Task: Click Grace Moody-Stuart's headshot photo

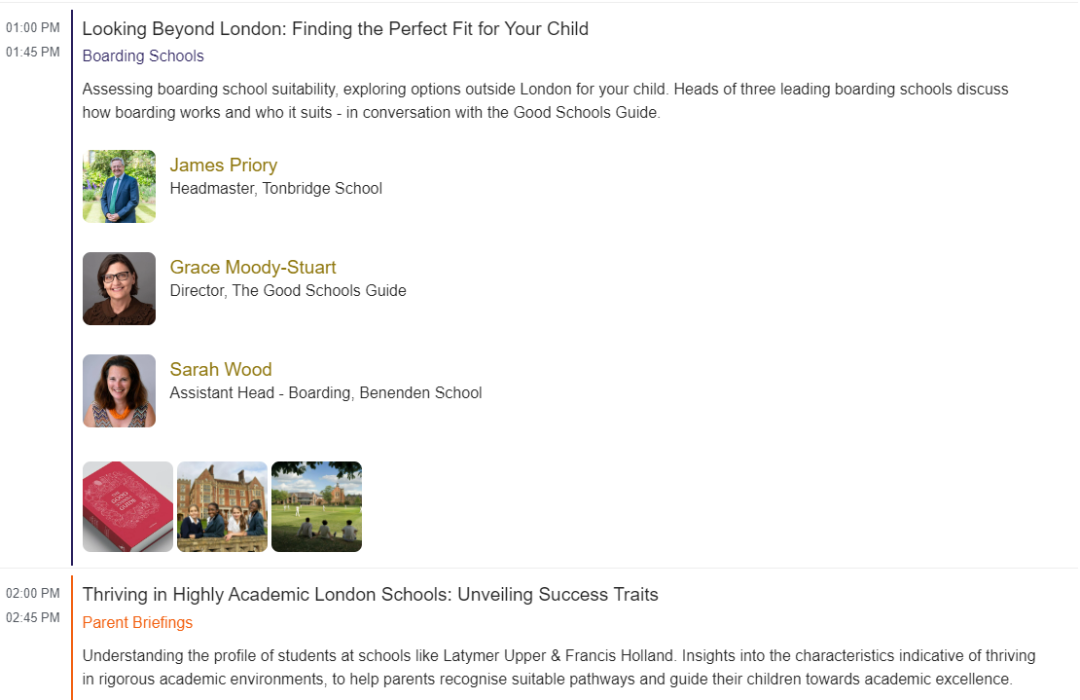Action: coord(119,288)
